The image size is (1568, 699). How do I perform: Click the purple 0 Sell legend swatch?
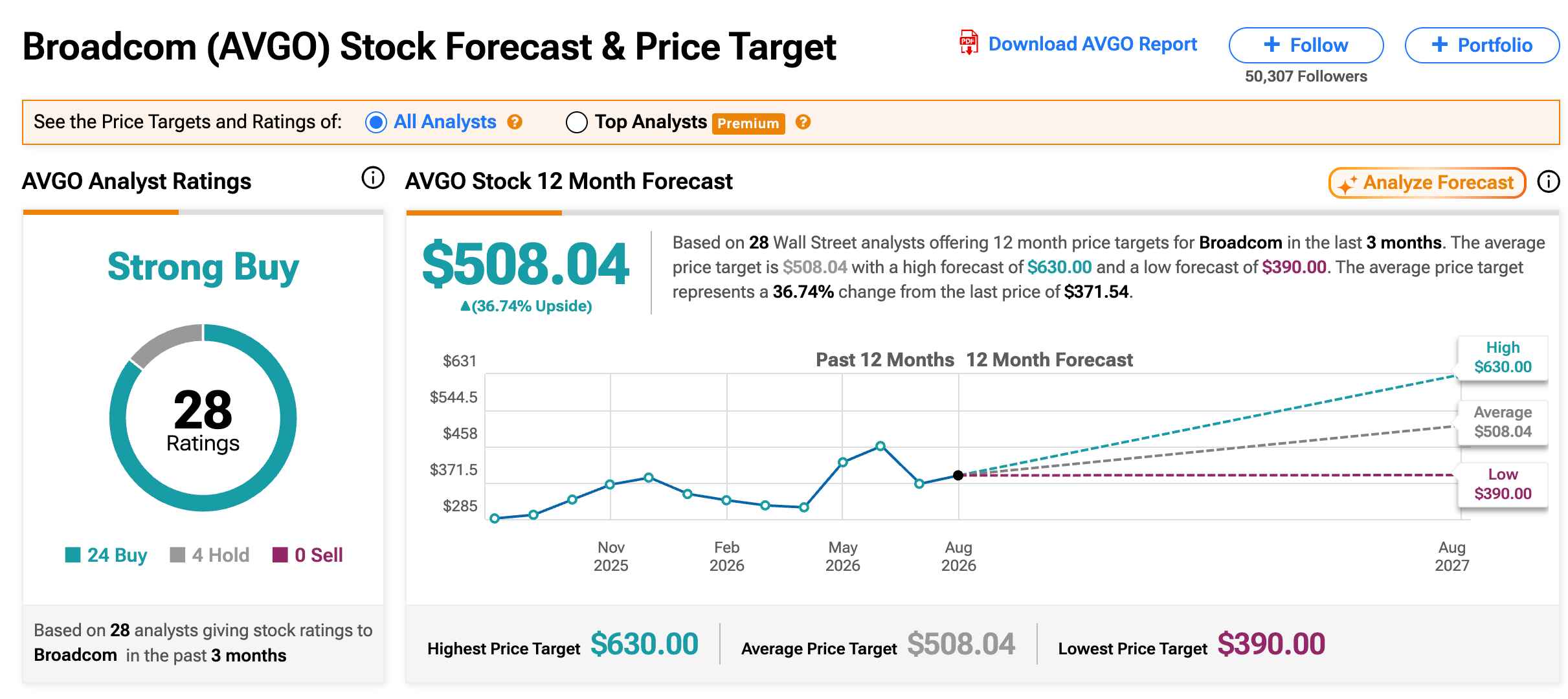point(280,555)
